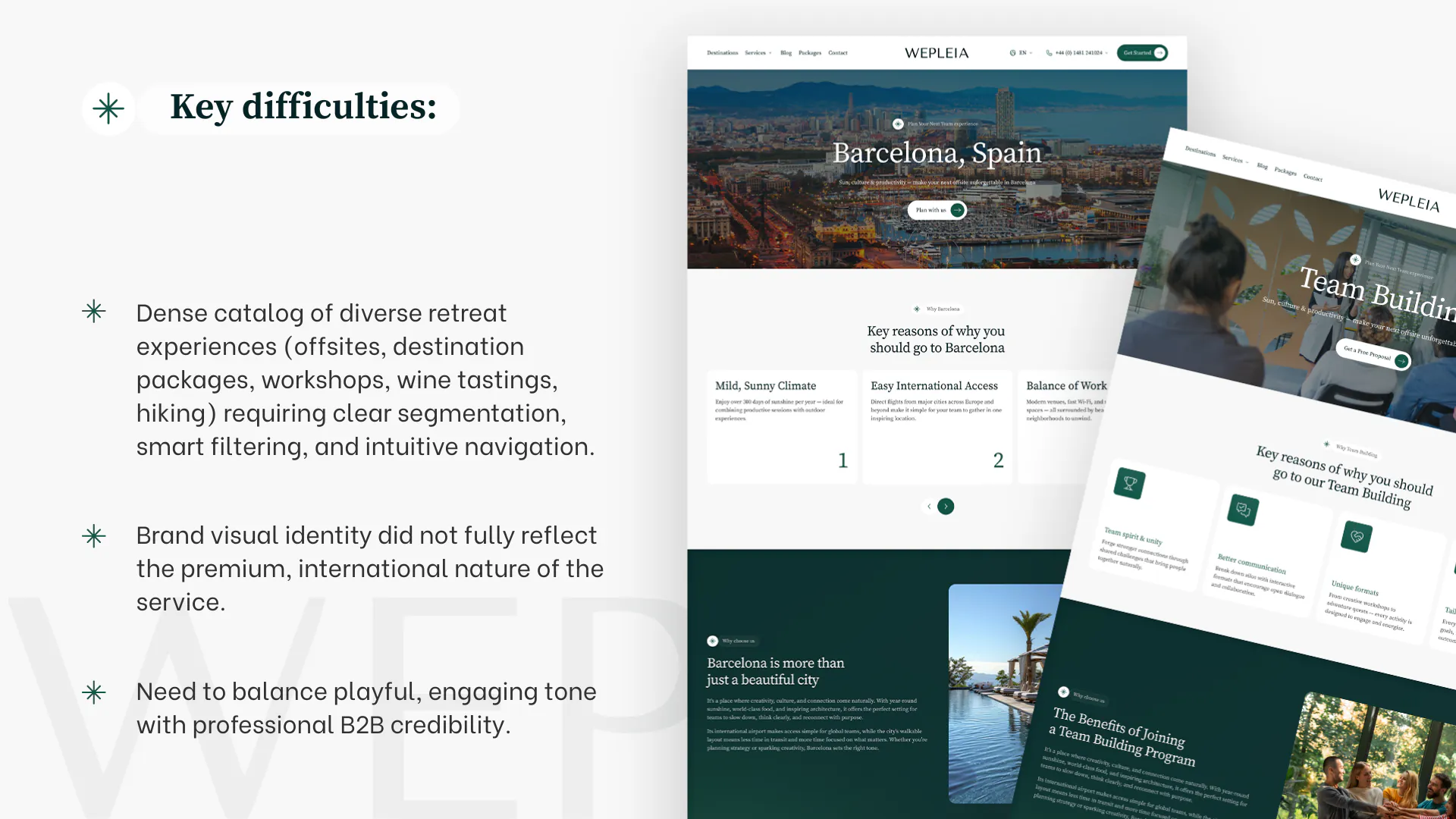Click Blog on the tilted Team Building page
The height and width of the screenshot is (819, 1456).
(x=1262, y=166)
